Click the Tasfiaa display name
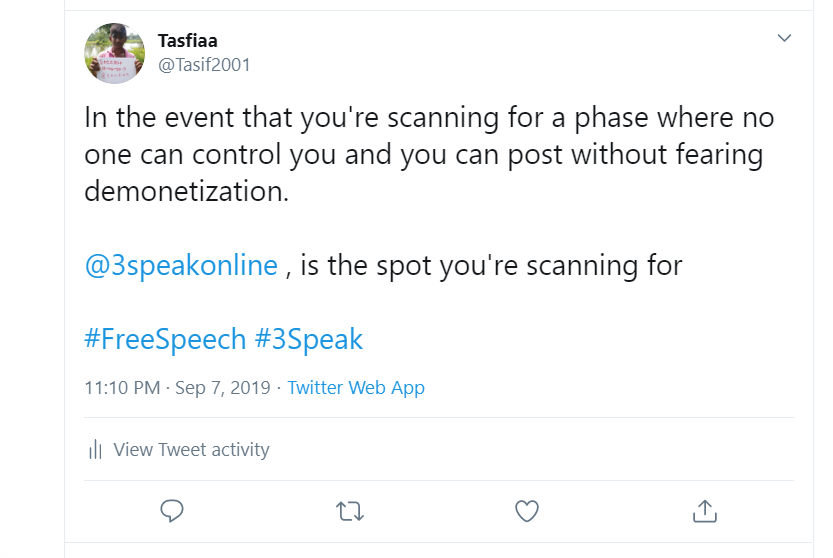 click(x=188, y=40)
